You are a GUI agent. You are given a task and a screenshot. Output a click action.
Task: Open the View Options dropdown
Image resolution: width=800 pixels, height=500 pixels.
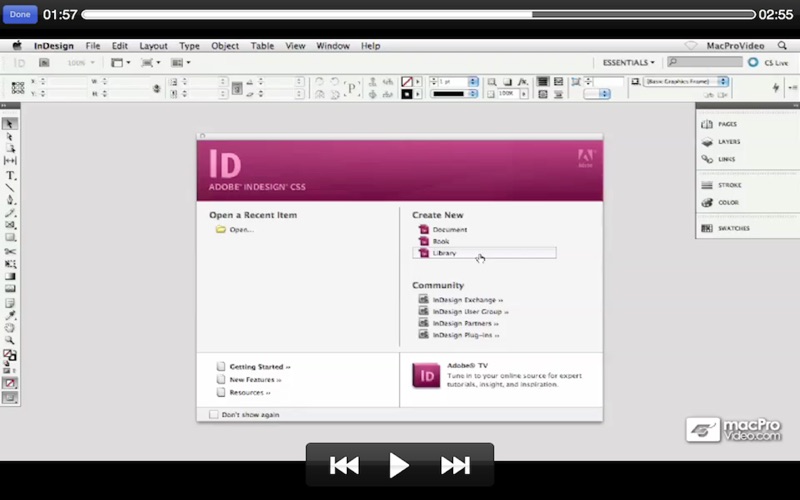click(x=121, y=63)
